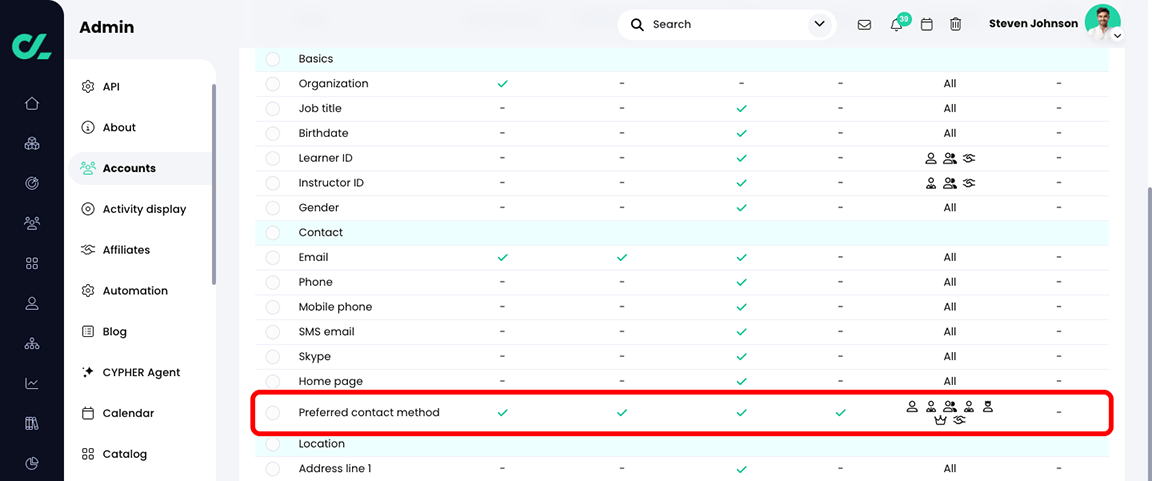The height and width of the screenshot is (481, 1152).
Task: Open the search options dropdown arrow
Action: 820,24
